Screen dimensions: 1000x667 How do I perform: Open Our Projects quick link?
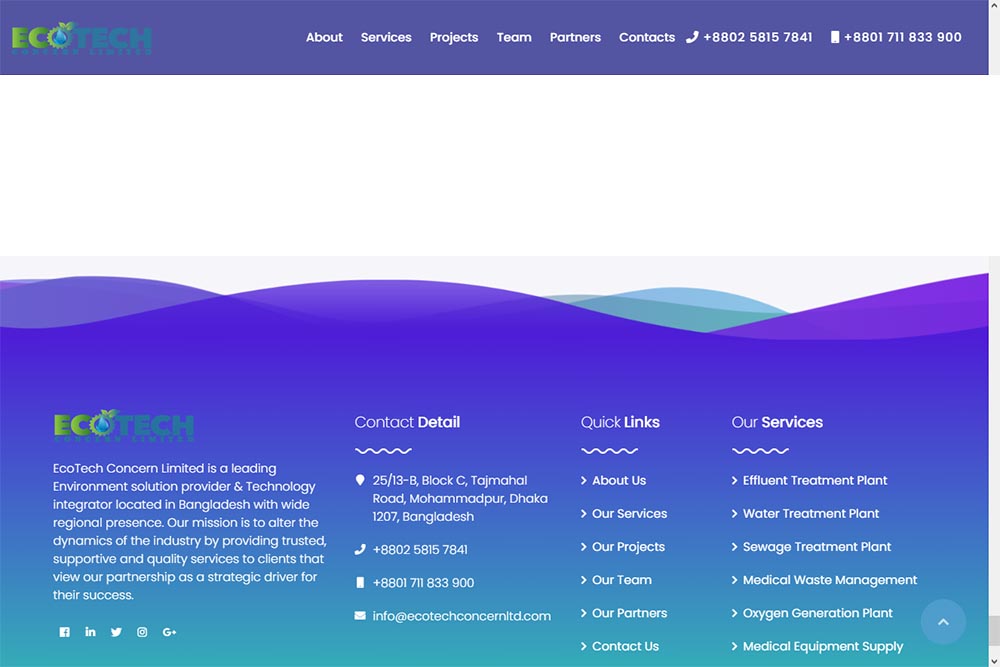(628, 547)
